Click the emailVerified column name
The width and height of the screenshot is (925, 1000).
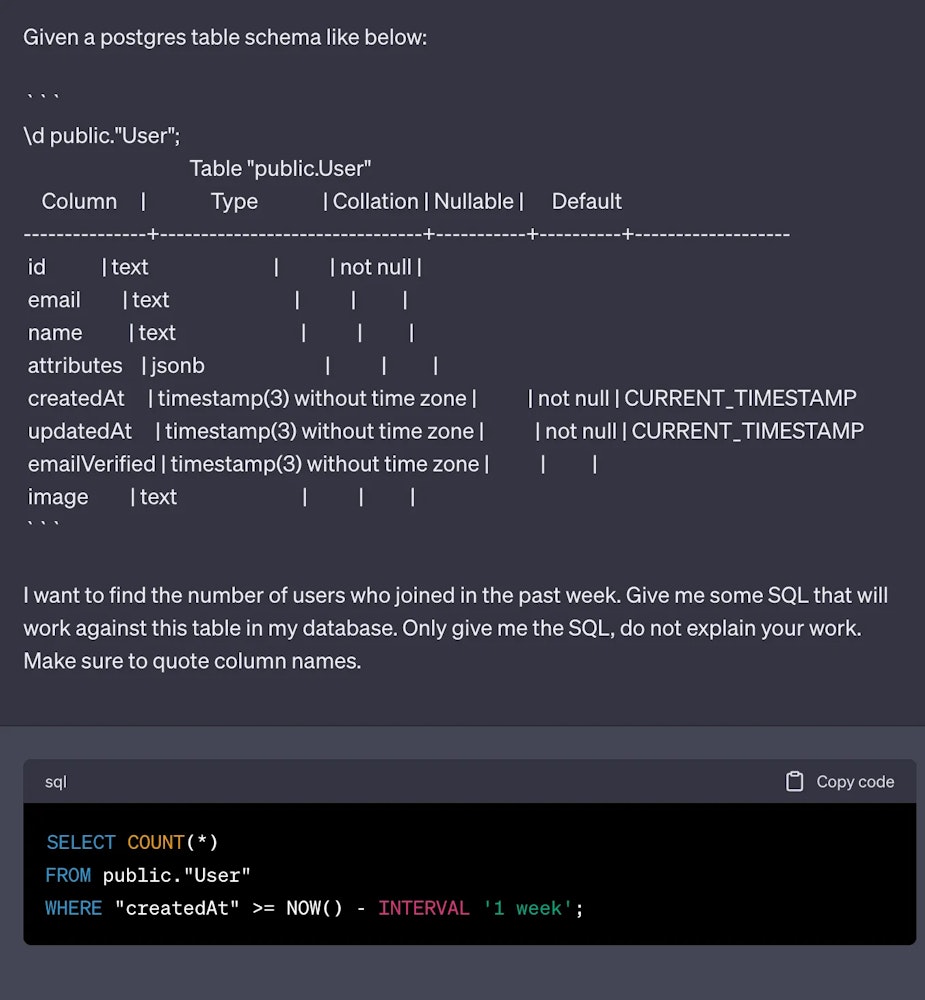coord(91,464)
